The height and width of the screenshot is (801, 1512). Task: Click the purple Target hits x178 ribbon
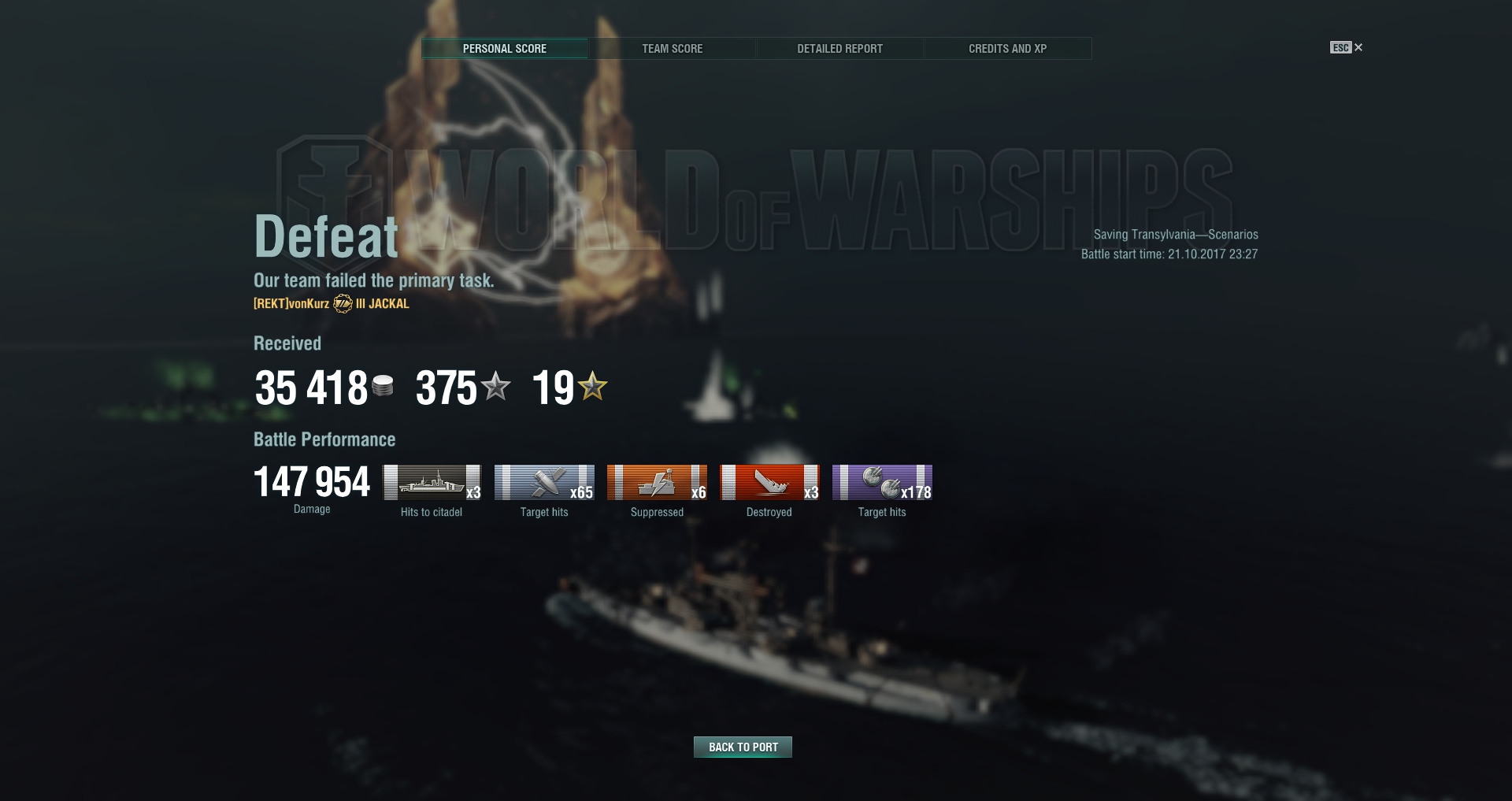[882, 482]
